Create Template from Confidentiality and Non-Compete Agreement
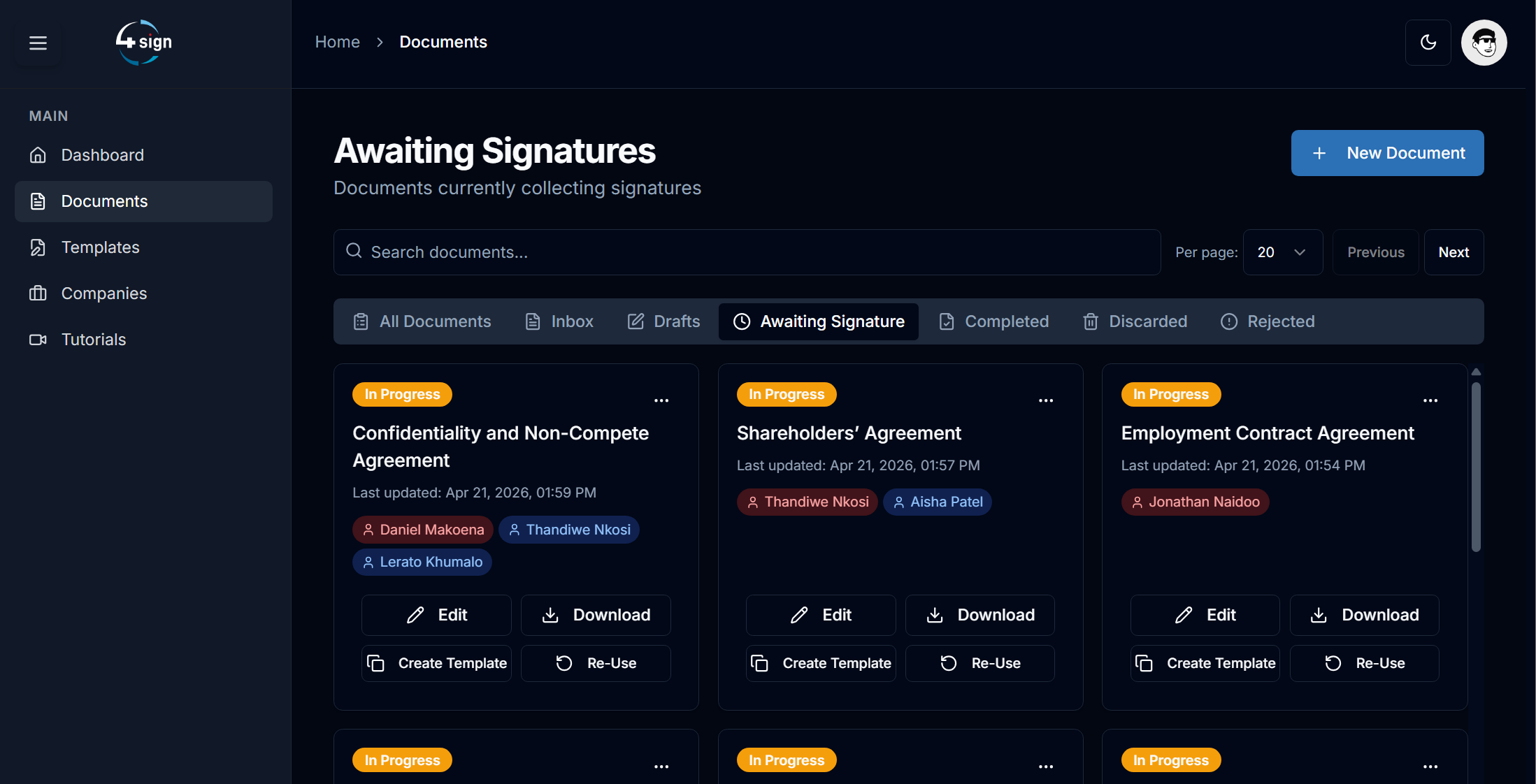The width and height of the screenshot is (1536, 784). (x=436, y=663)
